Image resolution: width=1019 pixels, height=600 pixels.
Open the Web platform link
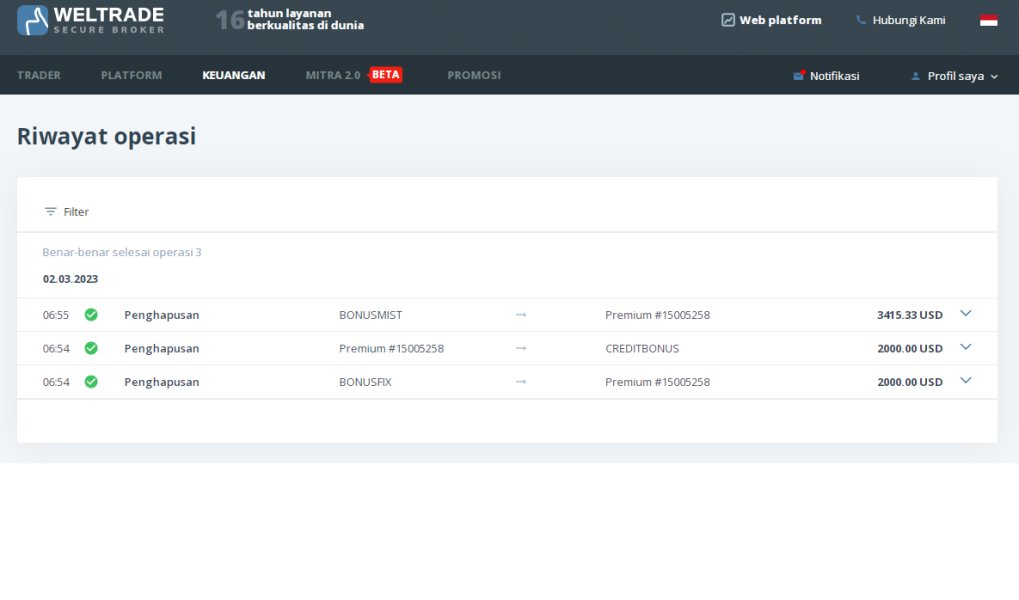click(x=771, y=20)
